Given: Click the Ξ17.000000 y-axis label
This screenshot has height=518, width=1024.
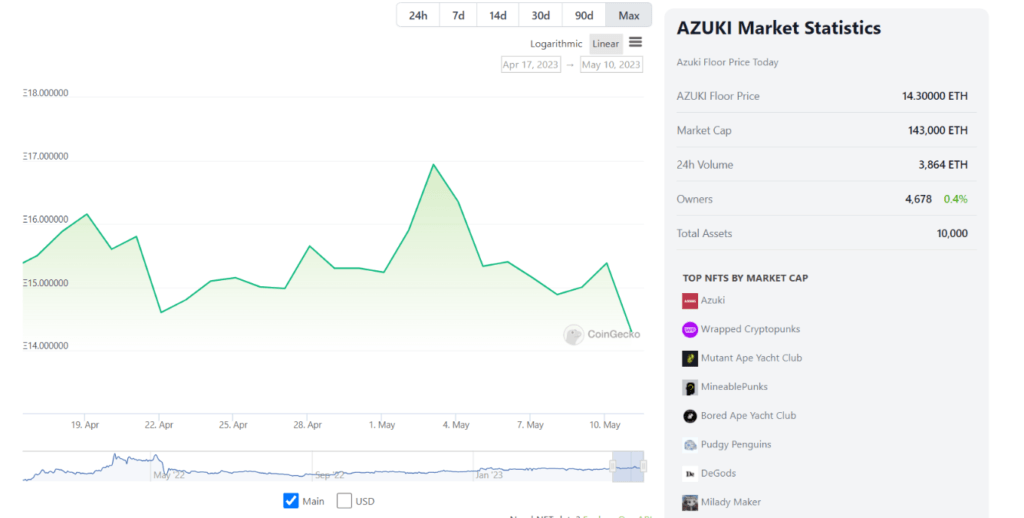Looking at the screenshot, I should (x=45, y=157).
